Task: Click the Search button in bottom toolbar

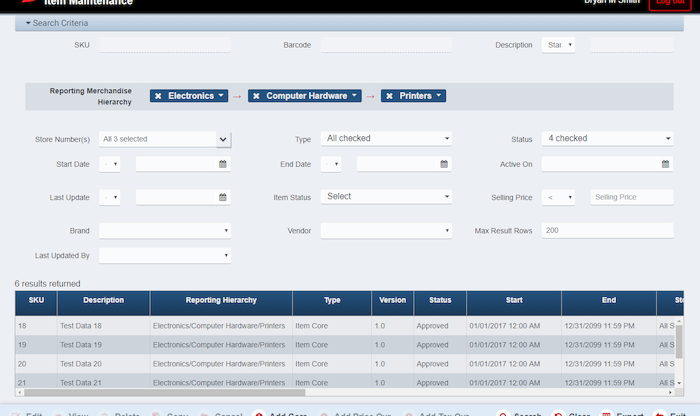Action: pos(520,414)
